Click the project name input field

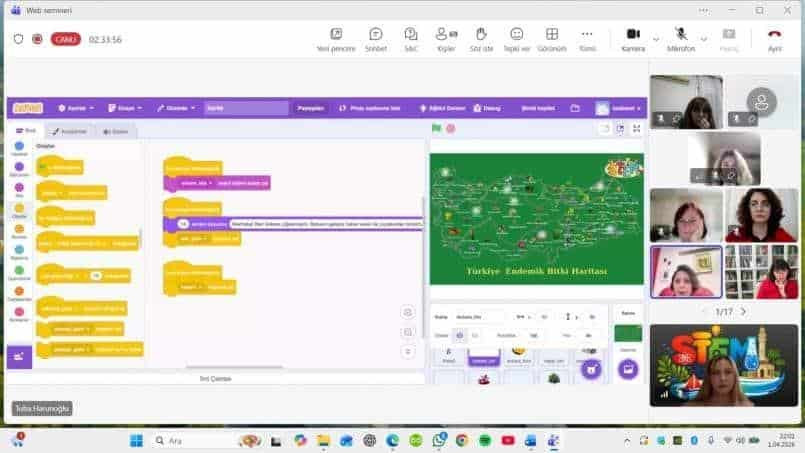point(246,108)
